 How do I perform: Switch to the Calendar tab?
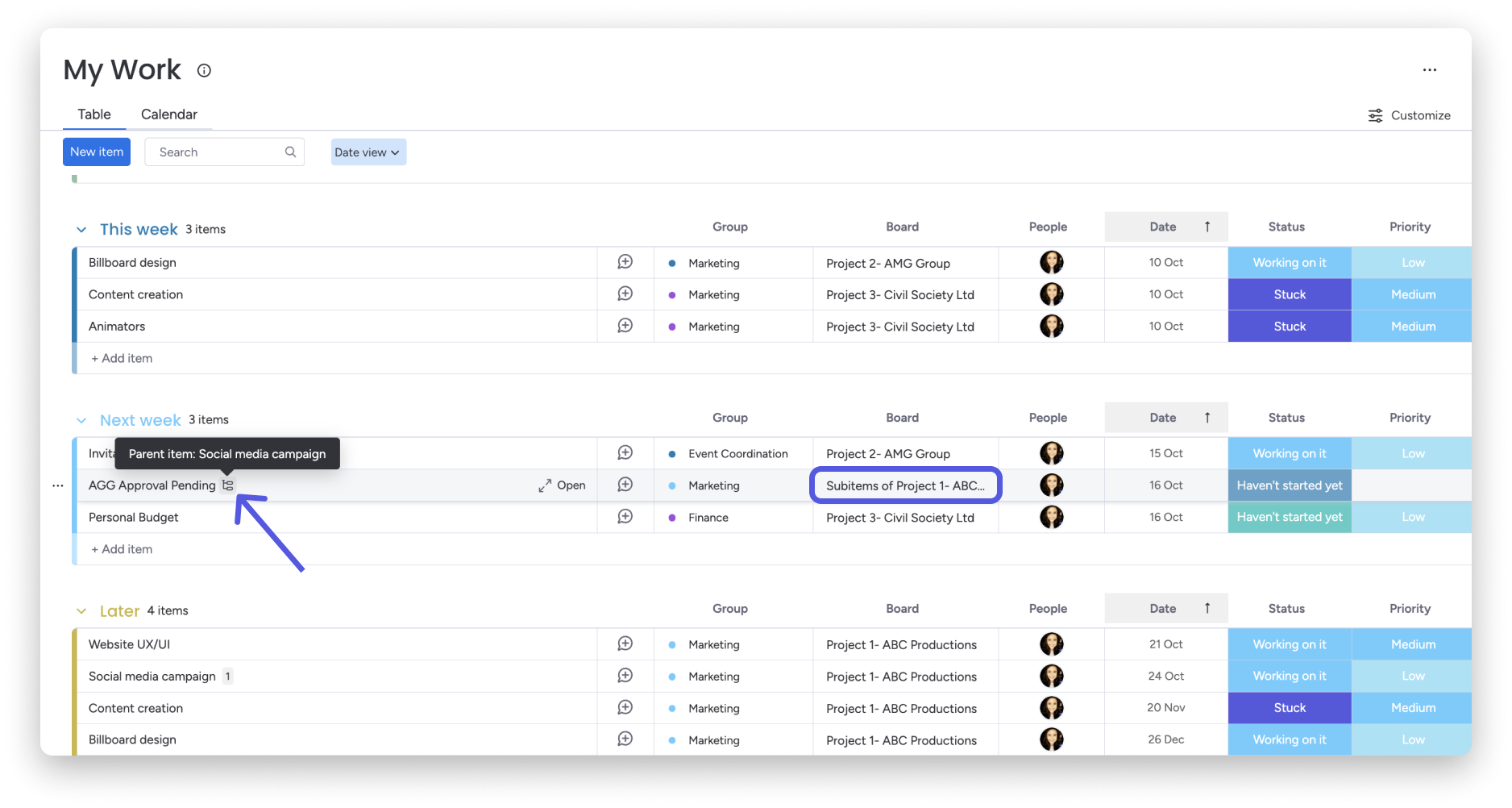(168, 115)
